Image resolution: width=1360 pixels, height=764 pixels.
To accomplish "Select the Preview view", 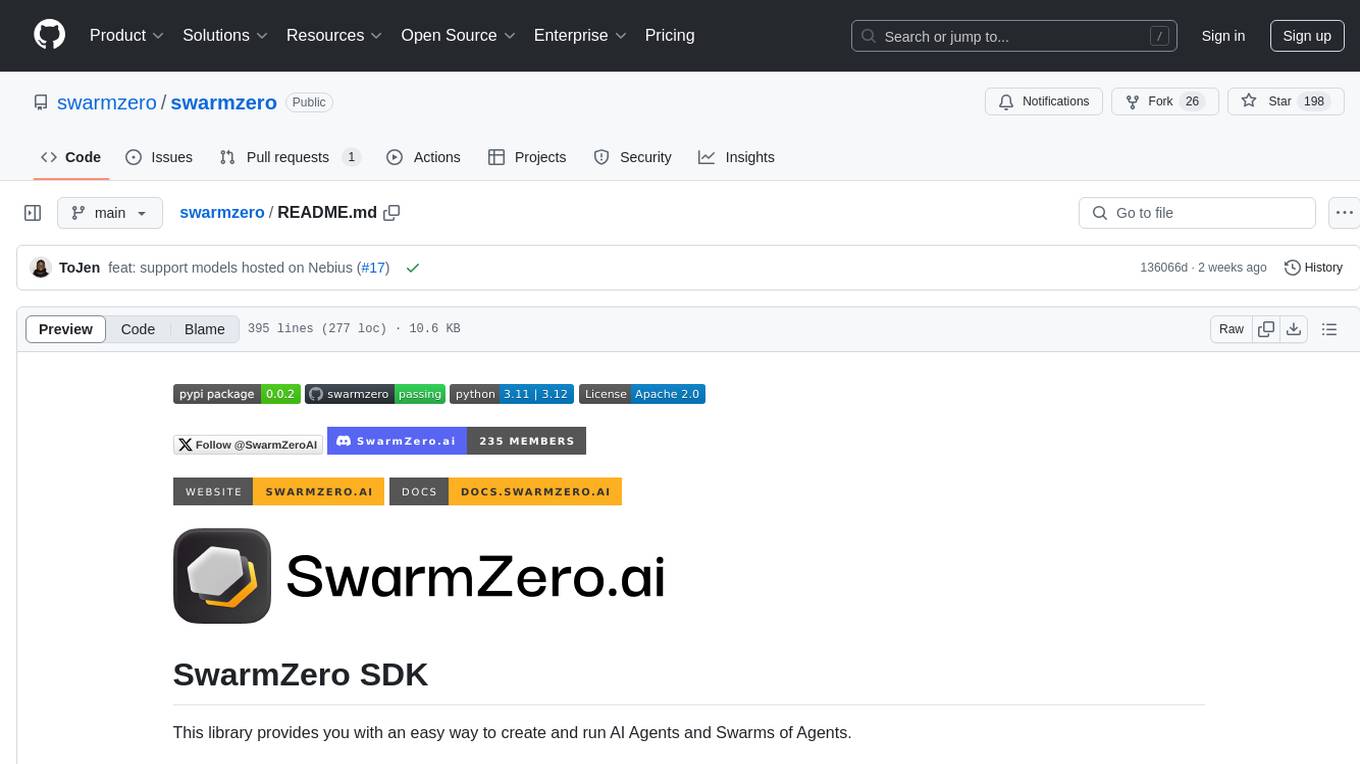I will click(66, 329).
